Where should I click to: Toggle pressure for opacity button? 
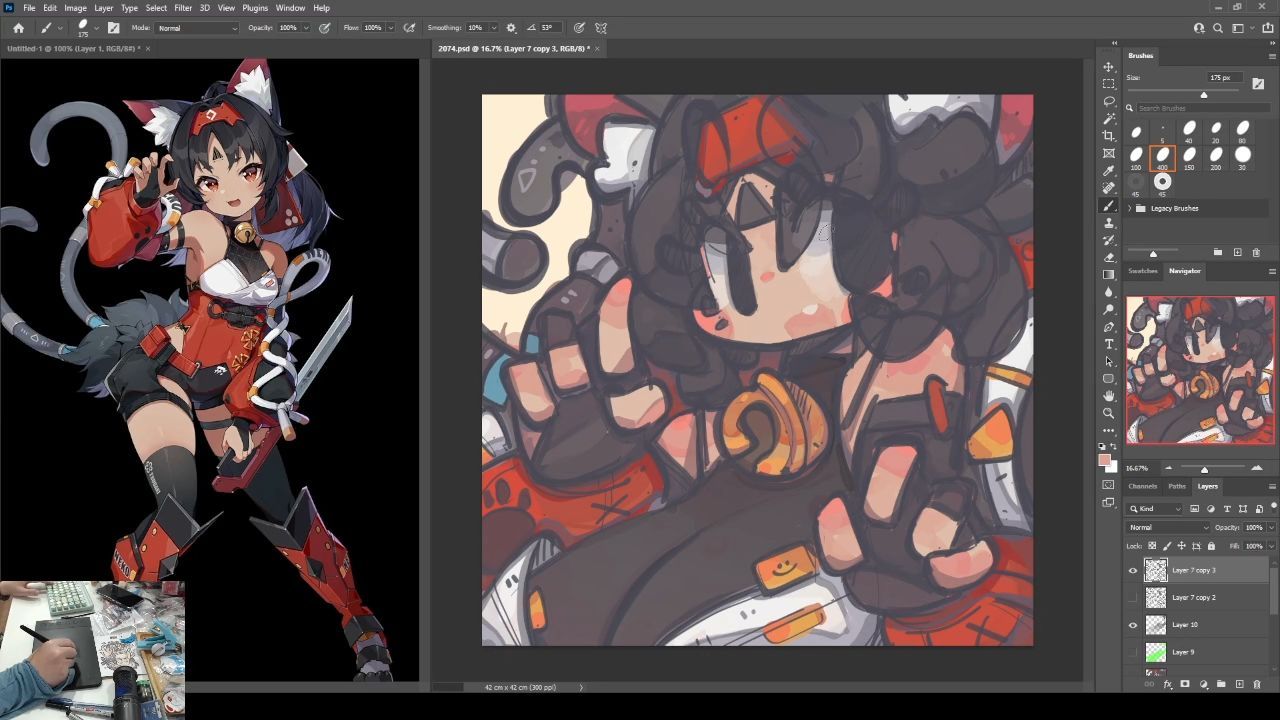click(325, 28)
